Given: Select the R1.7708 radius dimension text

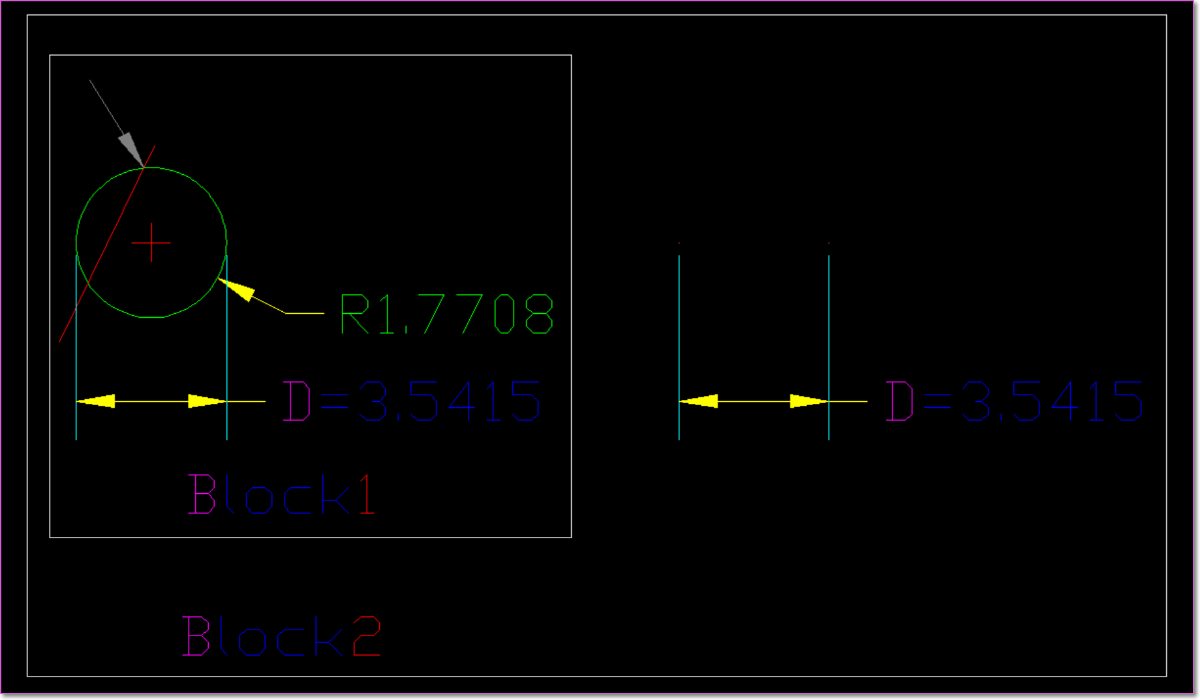Looking at the screenshot, I should coord(446,314).
